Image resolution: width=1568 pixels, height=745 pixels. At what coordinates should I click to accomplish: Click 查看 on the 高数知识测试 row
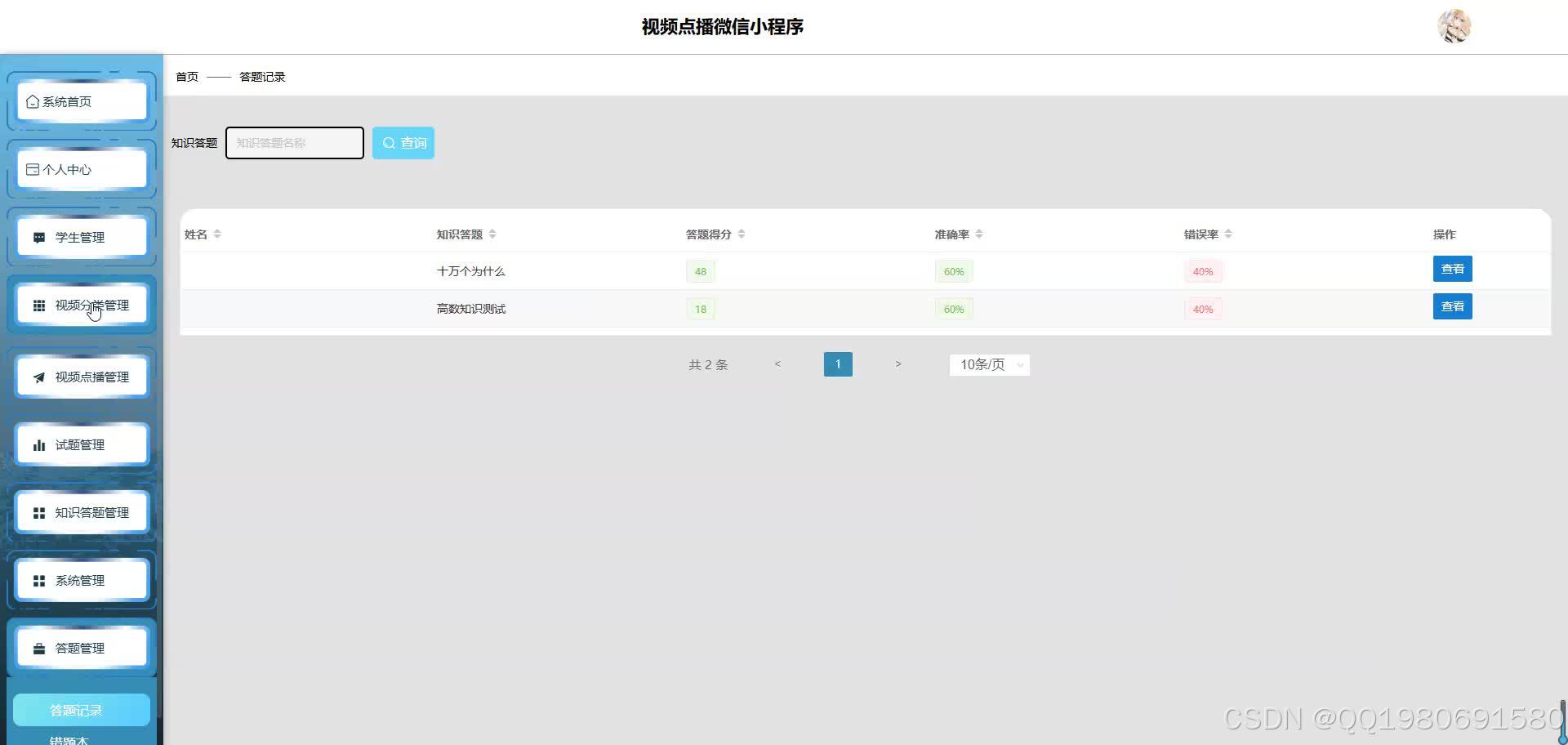coord(1452,306)
